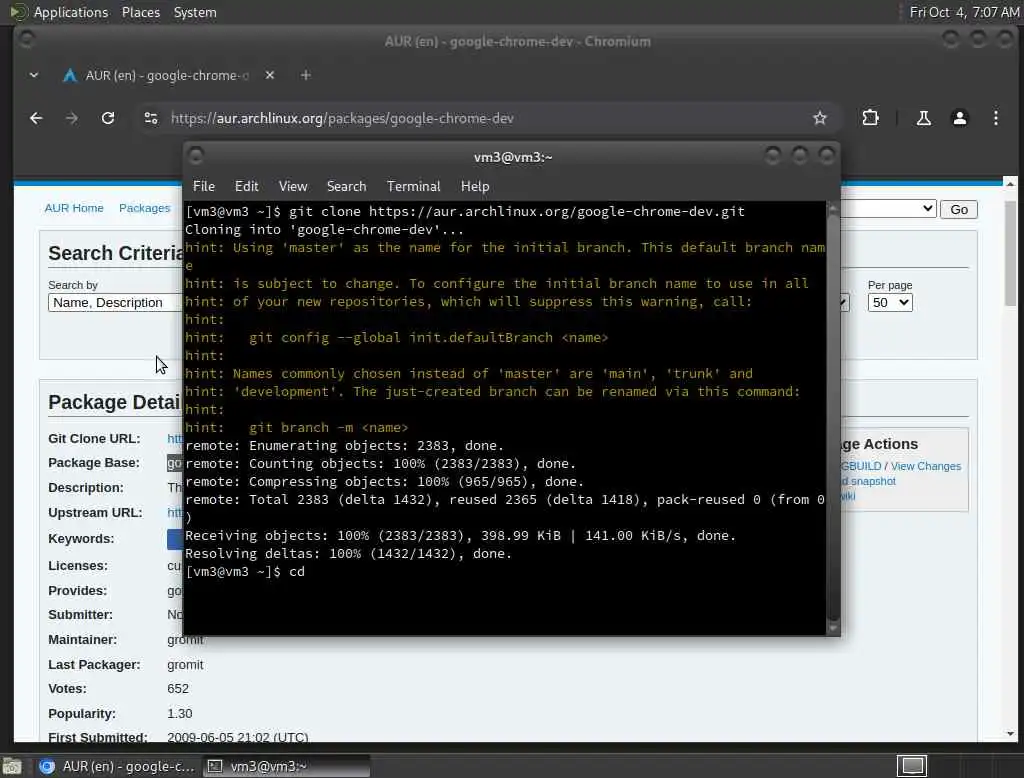
Task: Click the AUR tab favicon
Action: point(69,76)
